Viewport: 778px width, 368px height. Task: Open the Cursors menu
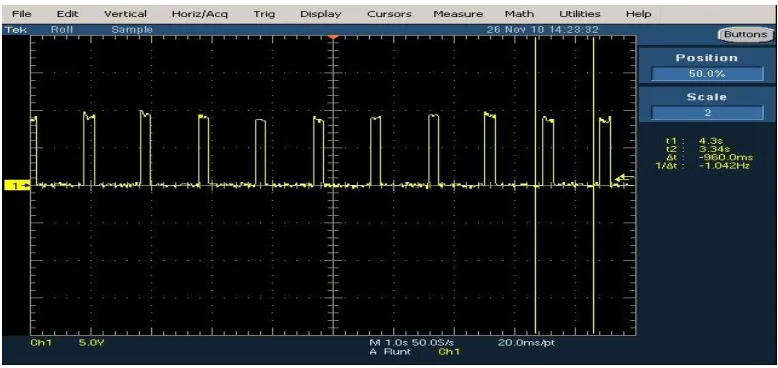tap(389, 14)
